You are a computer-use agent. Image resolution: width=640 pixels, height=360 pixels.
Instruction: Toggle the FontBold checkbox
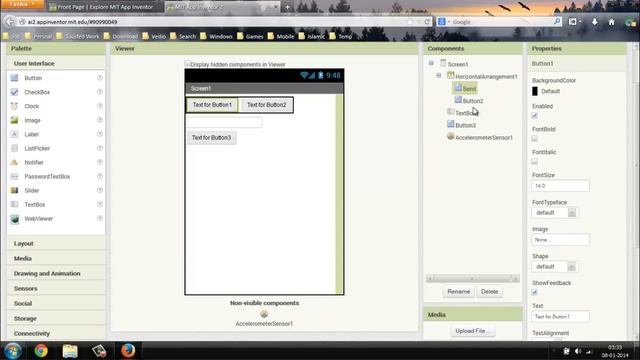point(535,138)
